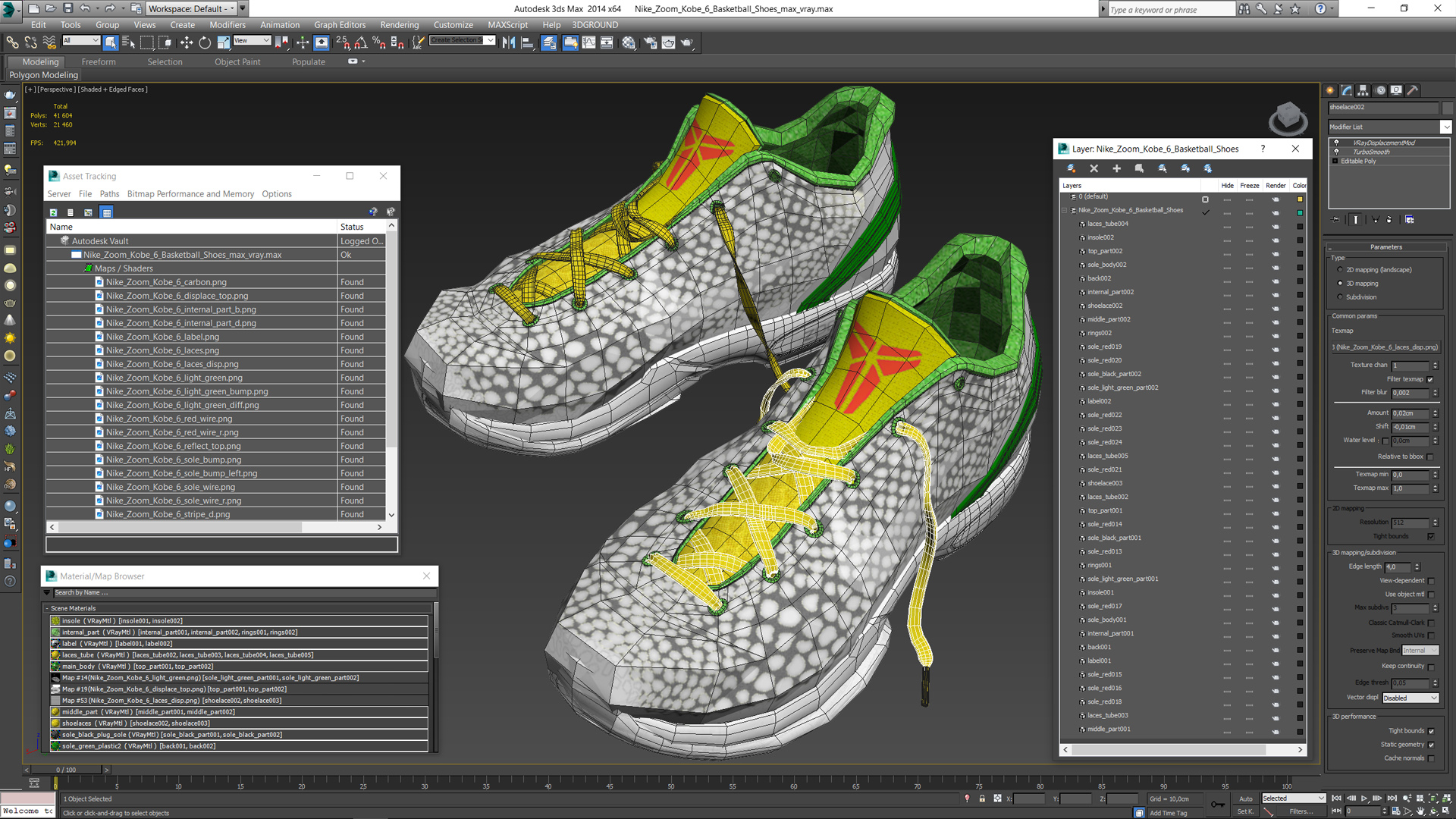This screenshot has height=819, width=1456.
Task: Toggle the View-dependent checkbox
Action: click(x=1431, y=581)
